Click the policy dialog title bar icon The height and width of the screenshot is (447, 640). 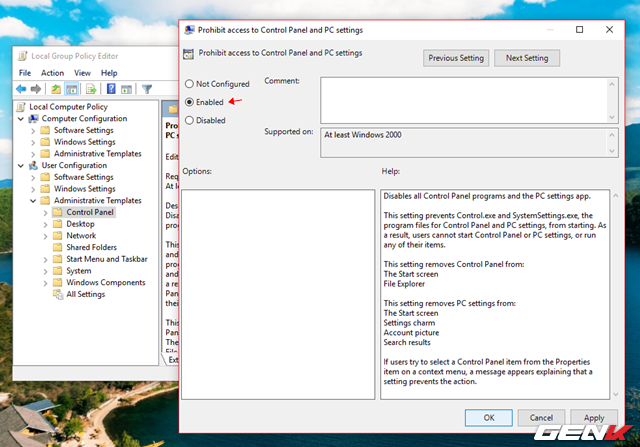click(189, 30)
